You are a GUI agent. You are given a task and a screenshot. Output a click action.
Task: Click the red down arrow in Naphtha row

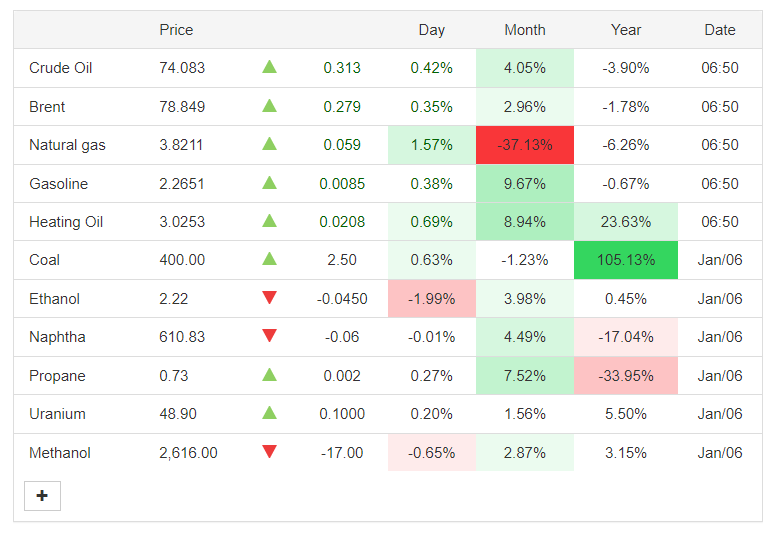click(269, 336)
